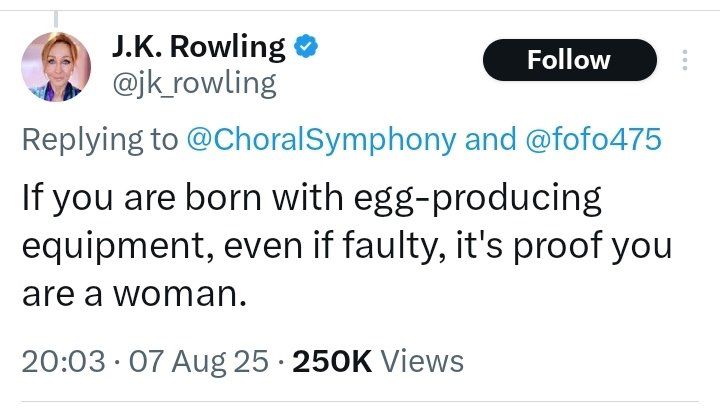
Task: Click the tweet line starting "If you are born"
Action: tap(311, 198)
